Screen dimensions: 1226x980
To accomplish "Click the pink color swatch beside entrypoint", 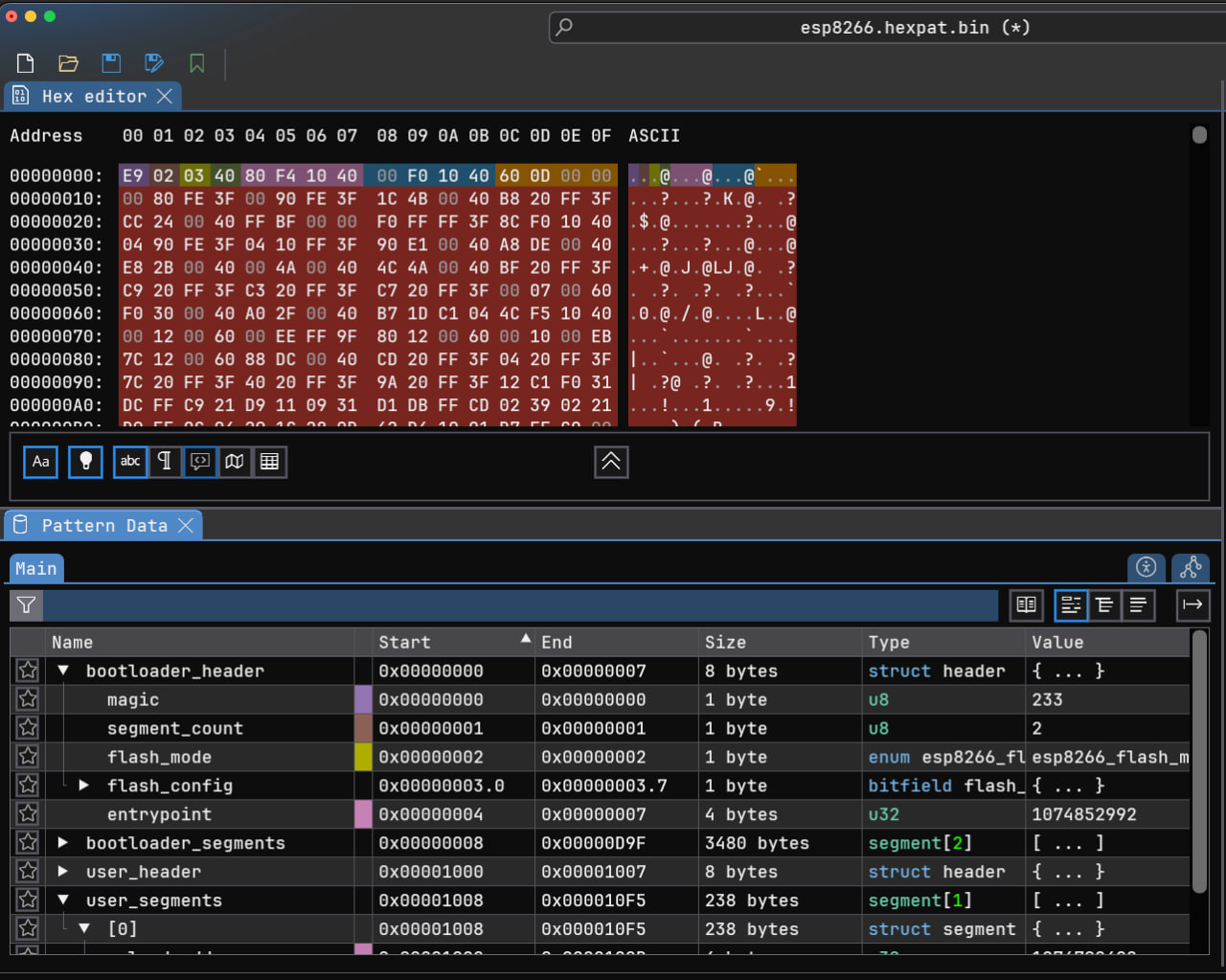I will 363,814.
